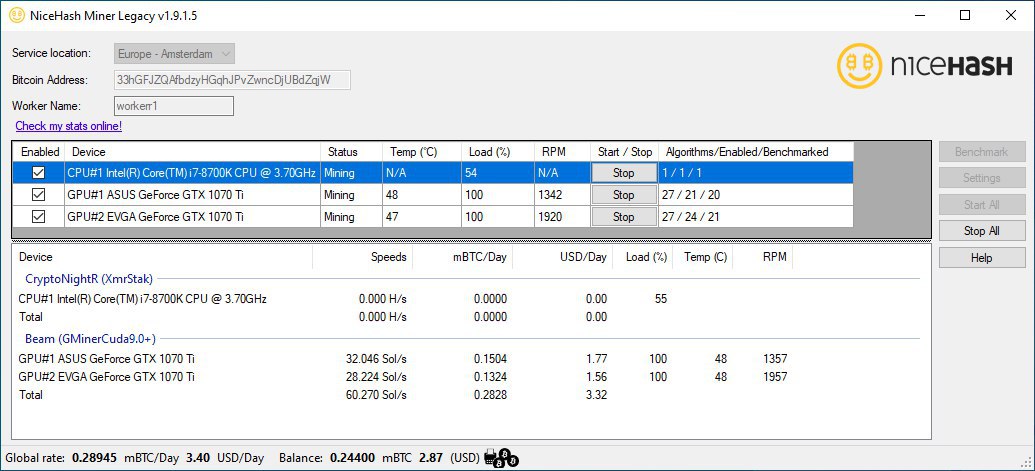The width and height of the screenshot is (1035, 471).
Task: Click the Algorithms/Enabled/Benchmarked column header
Action: 756,152
